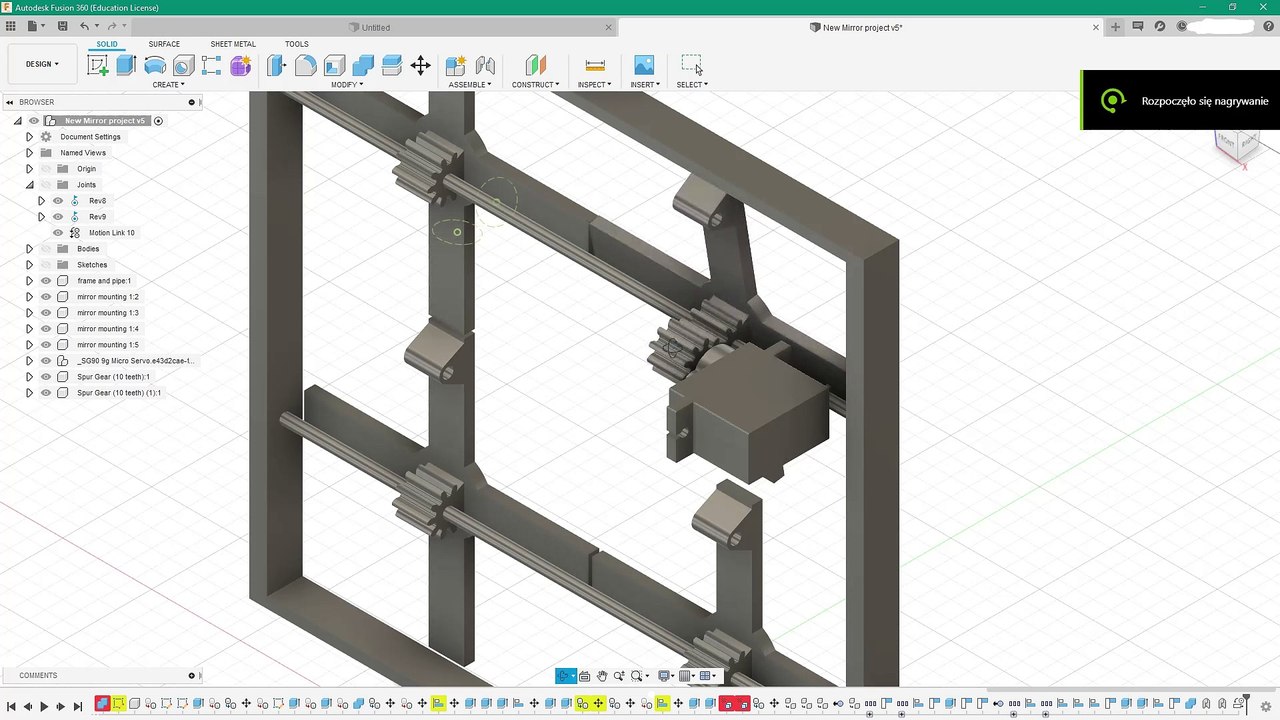1280x720 pixels.
Task: Play the timeline
Action: [x=44, y=707]
